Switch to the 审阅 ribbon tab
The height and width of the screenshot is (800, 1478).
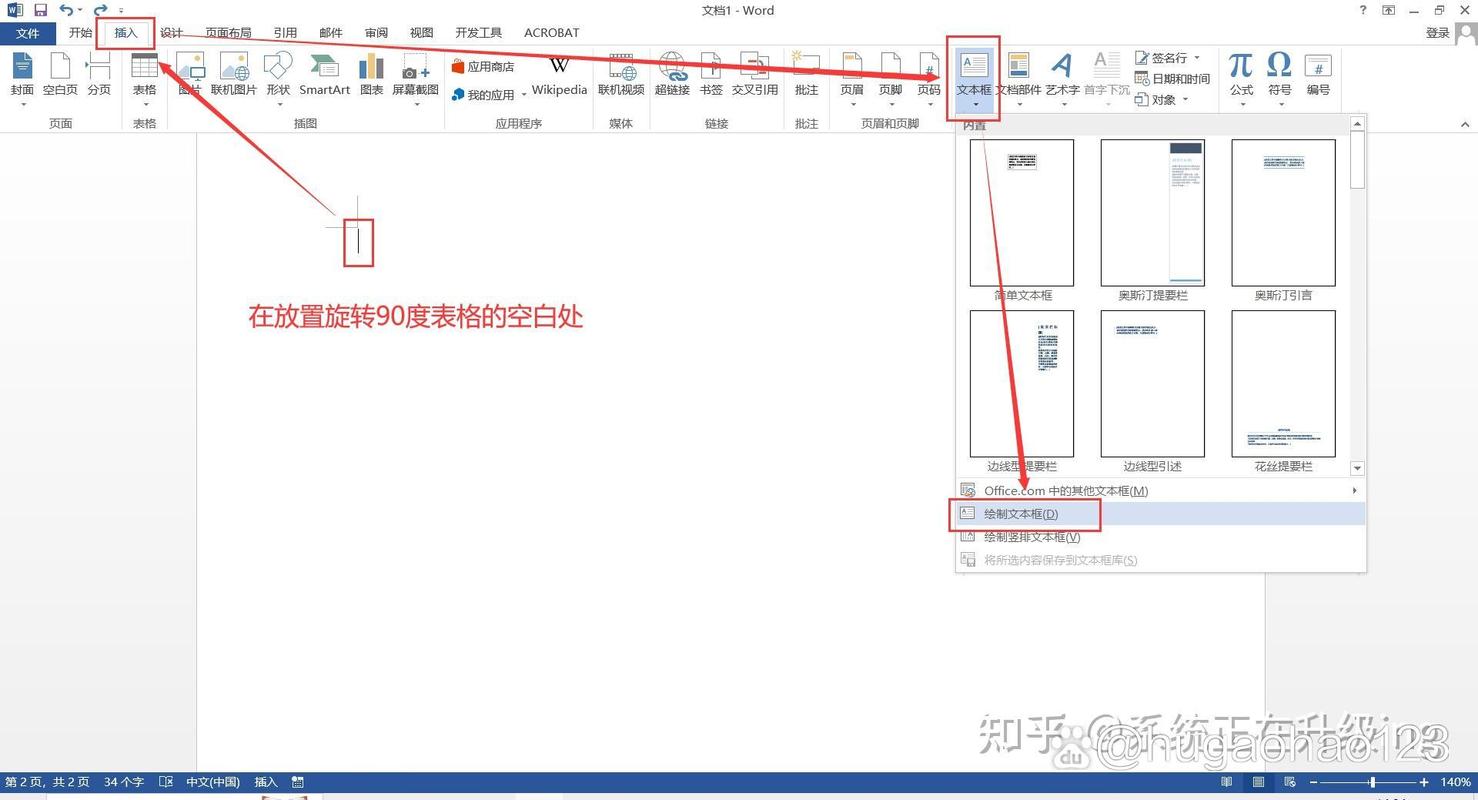point(375,32)
